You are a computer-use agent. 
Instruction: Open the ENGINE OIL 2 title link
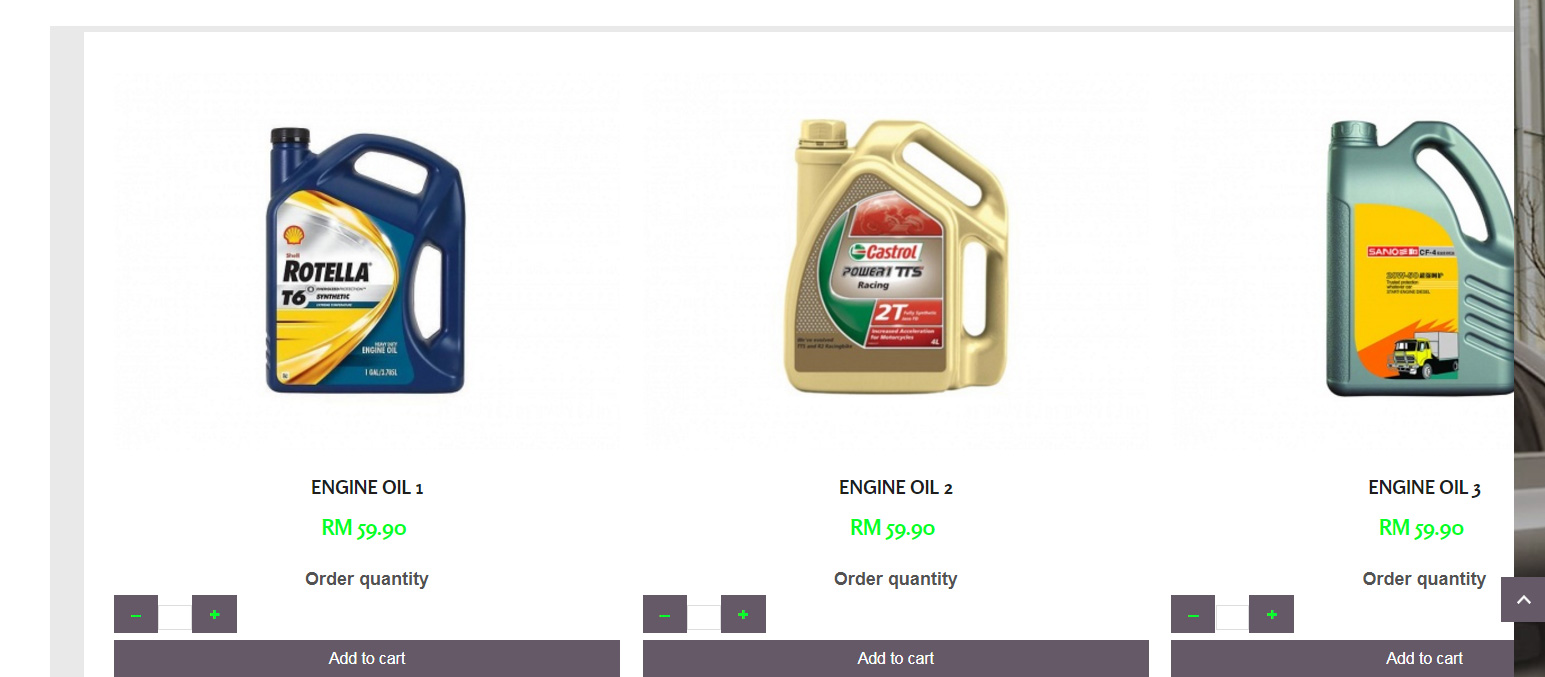pyautogui.click(x=896, y=488)
